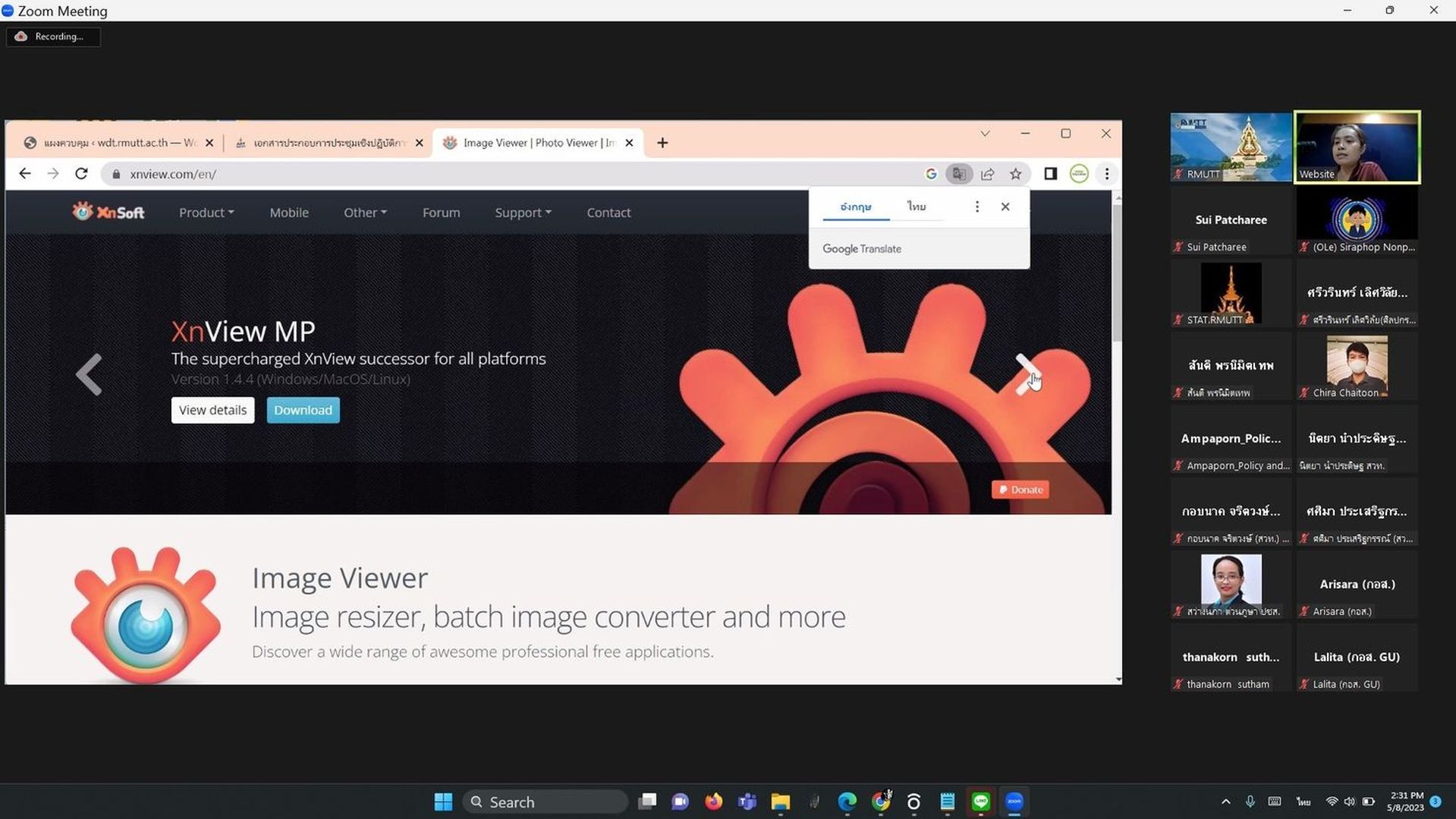The image size is (1456, 819).
Task: Reload the xnview page
Action: [x=81, y=174]
